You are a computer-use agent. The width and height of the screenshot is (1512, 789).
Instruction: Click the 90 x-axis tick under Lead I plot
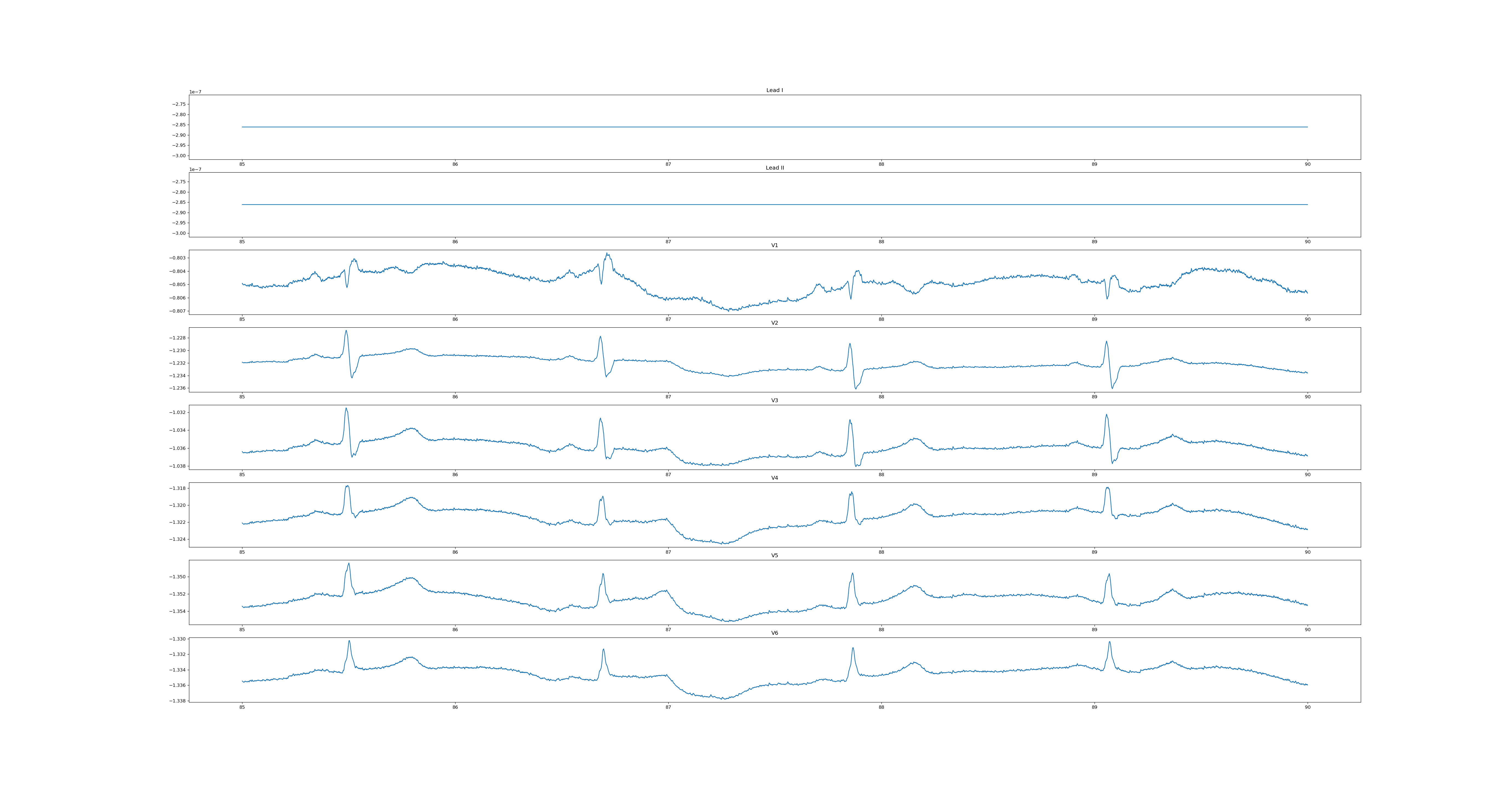(1307, 164)
